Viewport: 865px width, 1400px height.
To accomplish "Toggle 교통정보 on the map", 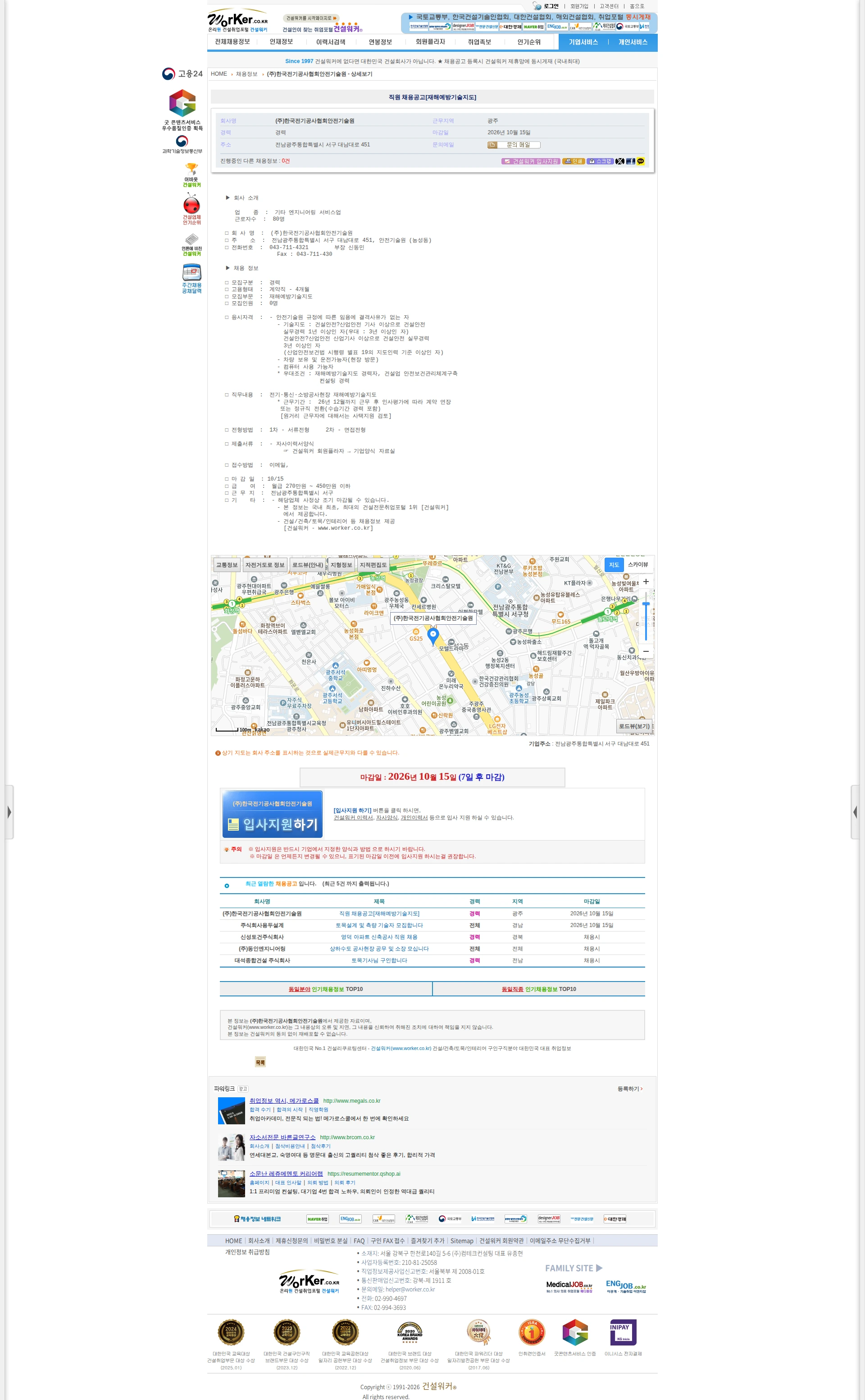I will (227, 564).
